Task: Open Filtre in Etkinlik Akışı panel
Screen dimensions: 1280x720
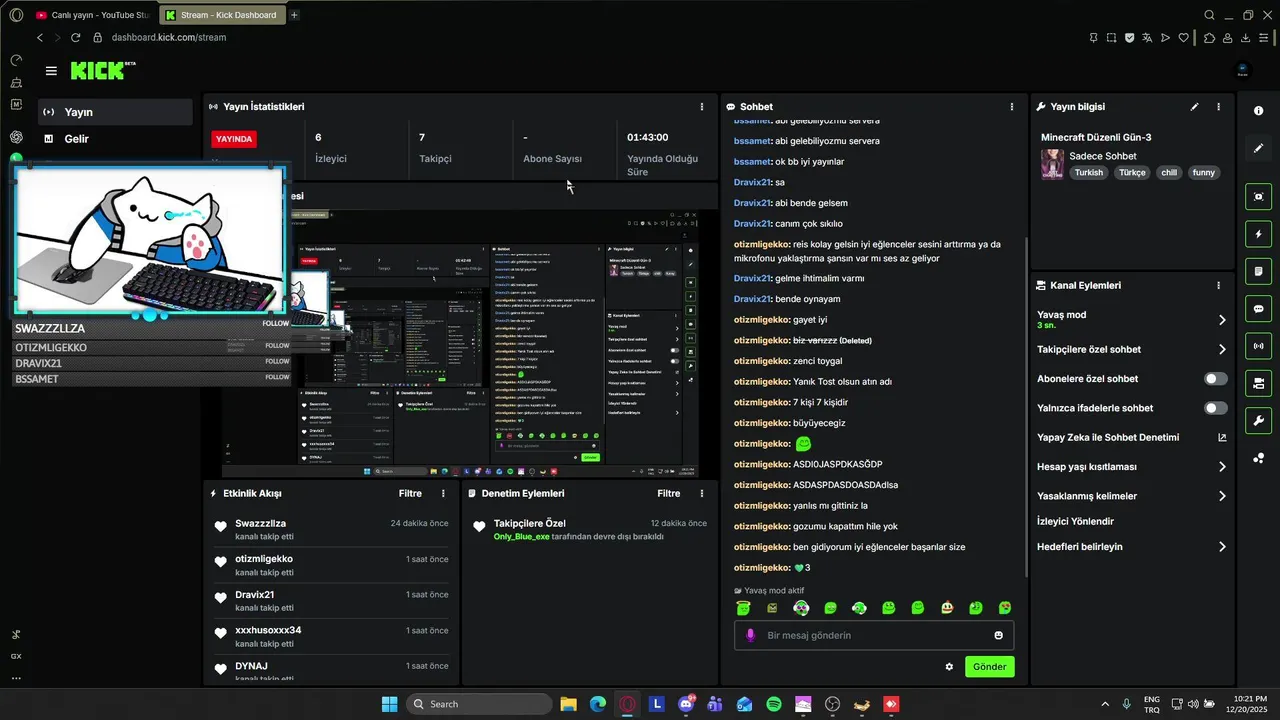Action: 410,493
